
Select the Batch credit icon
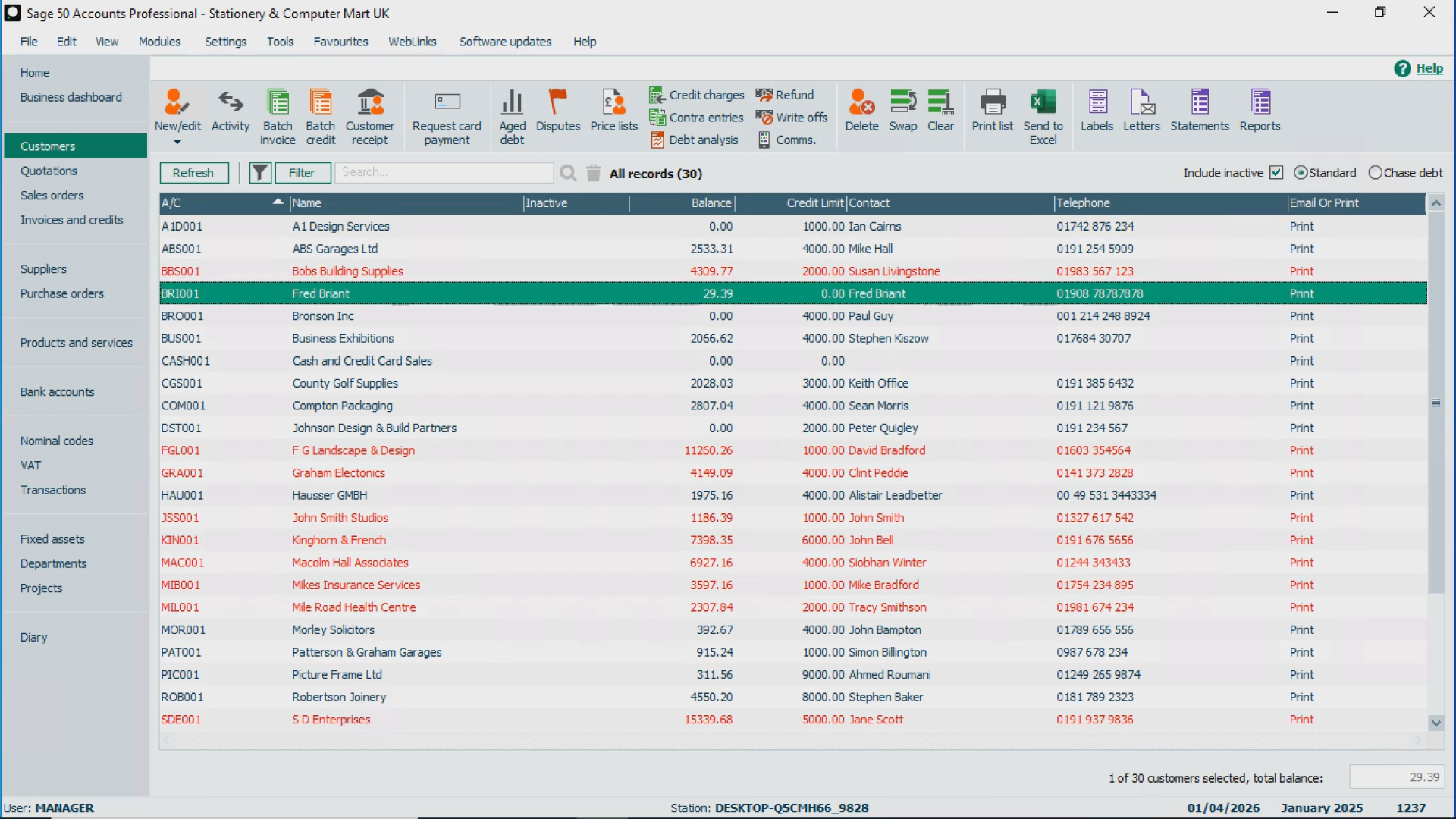click(x=320, y=117)
